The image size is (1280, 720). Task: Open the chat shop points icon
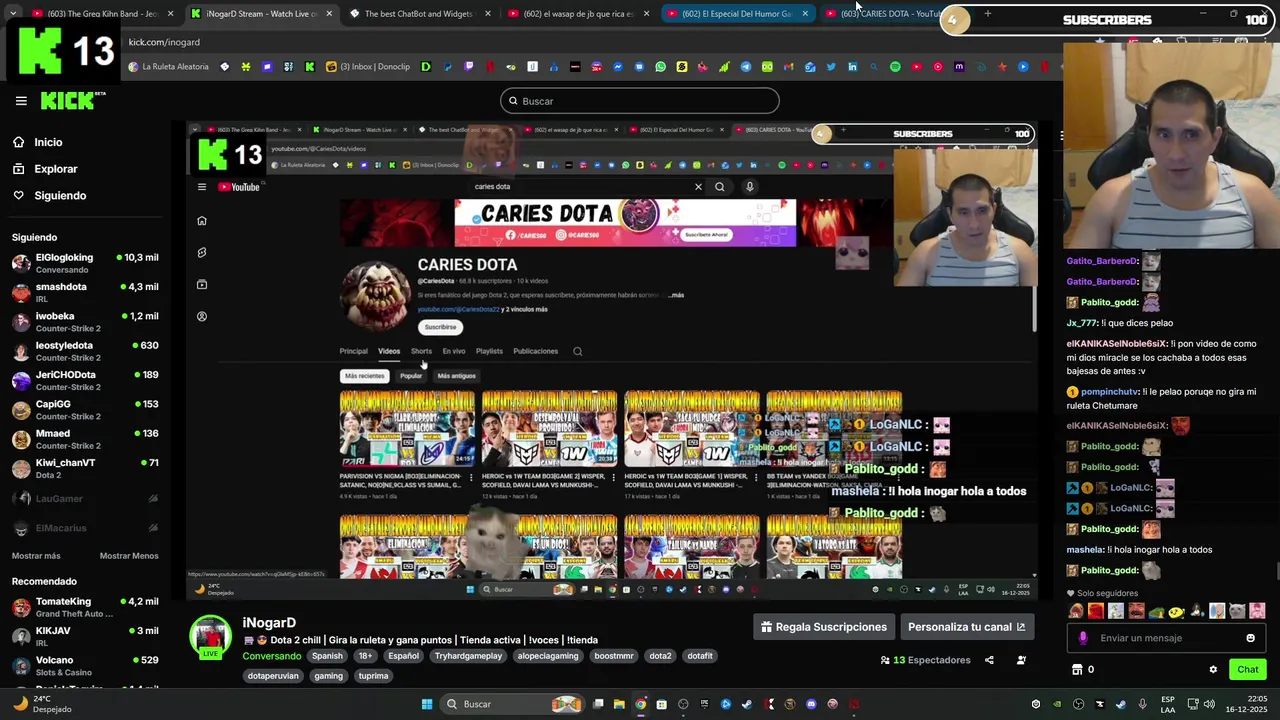(x=1077, y=670)
